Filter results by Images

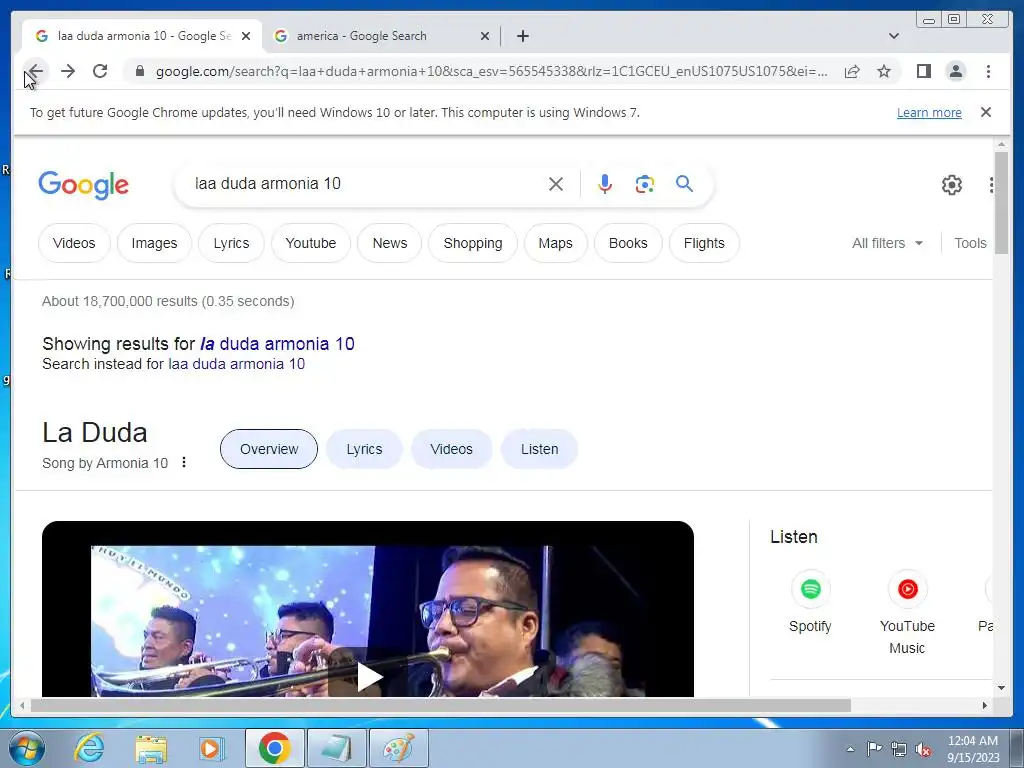tap(154, 243)
